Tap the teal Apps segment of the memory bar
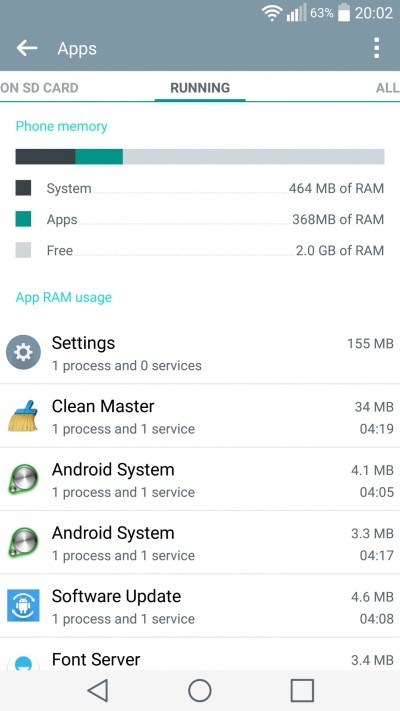 point(99,156)
